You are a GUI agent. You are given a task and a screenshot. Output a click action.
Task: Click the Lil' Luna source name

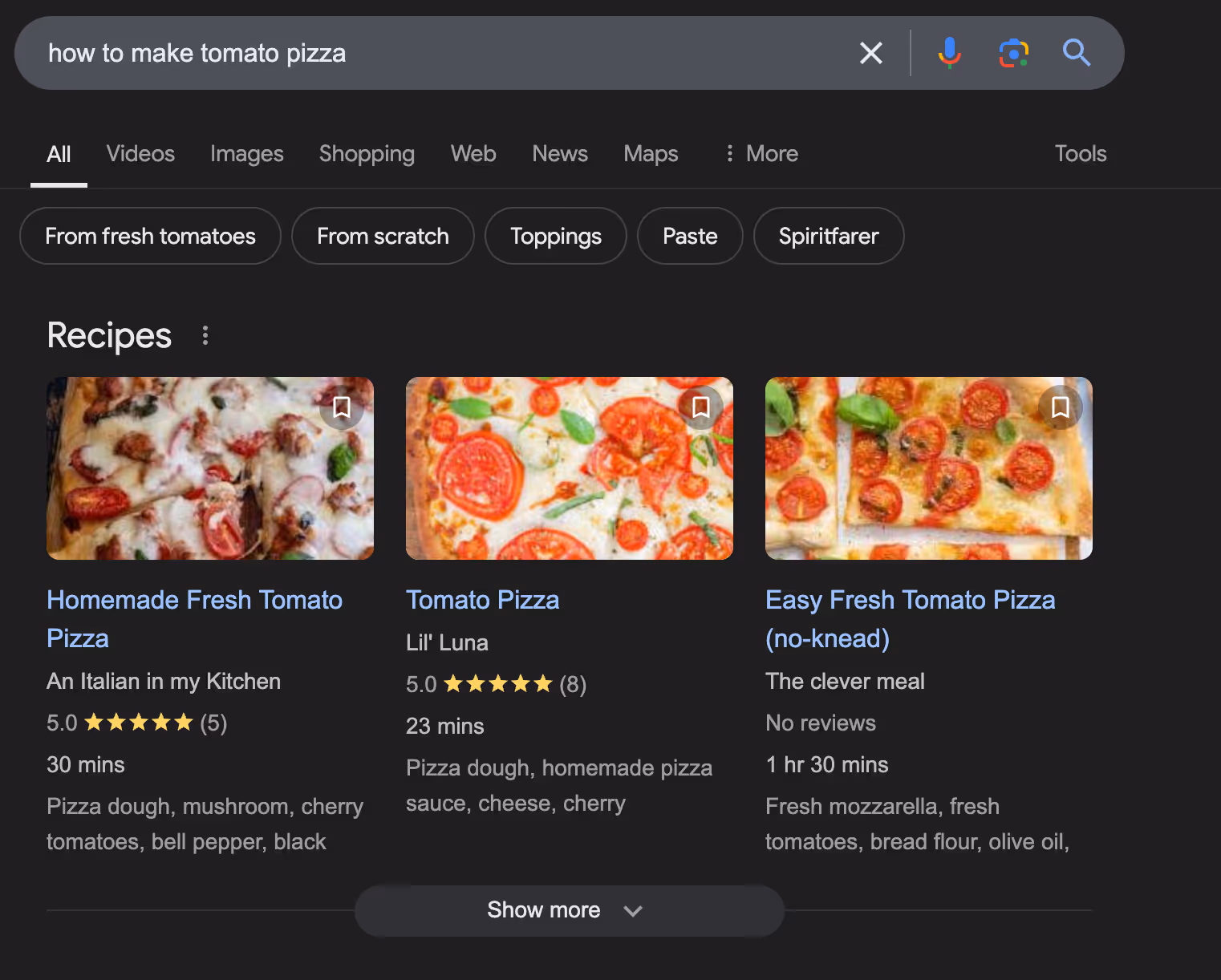click(447, 643)
